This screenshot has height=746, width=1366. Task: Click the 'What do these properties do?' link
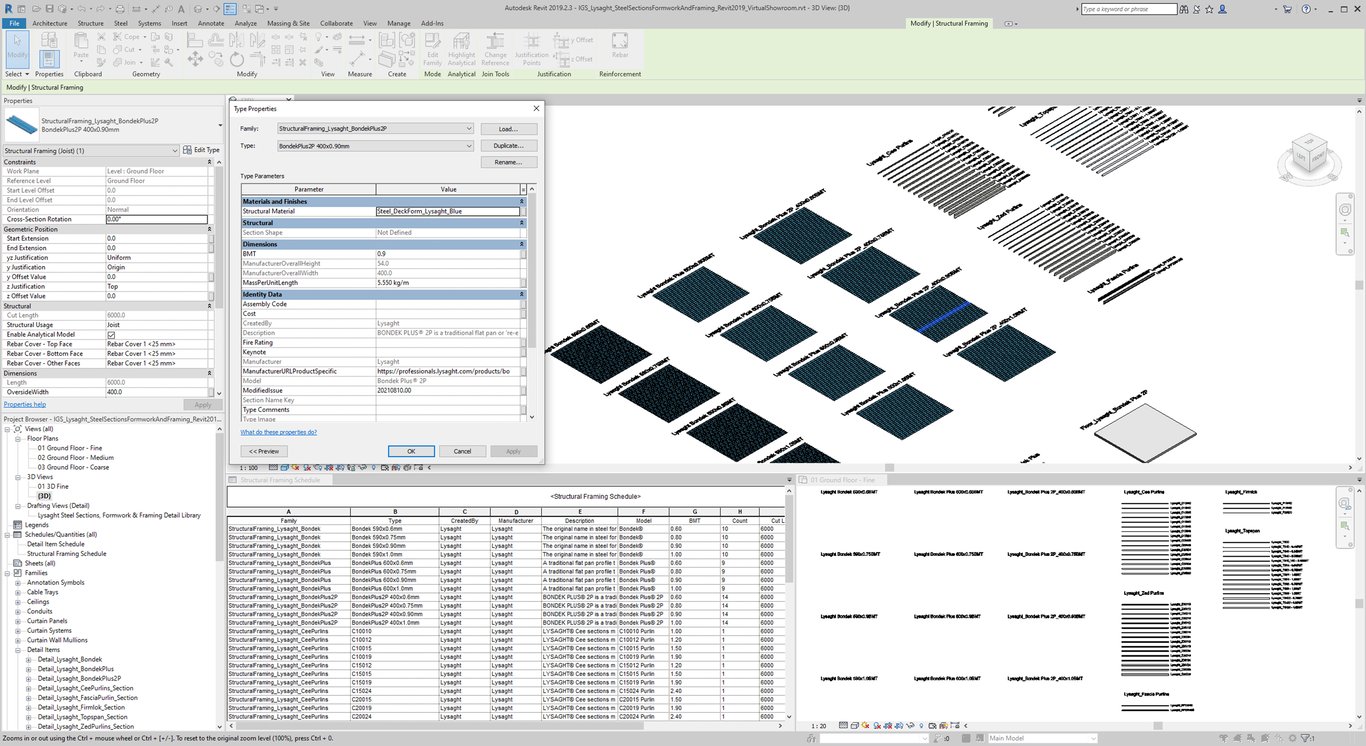tap(279, 432)
